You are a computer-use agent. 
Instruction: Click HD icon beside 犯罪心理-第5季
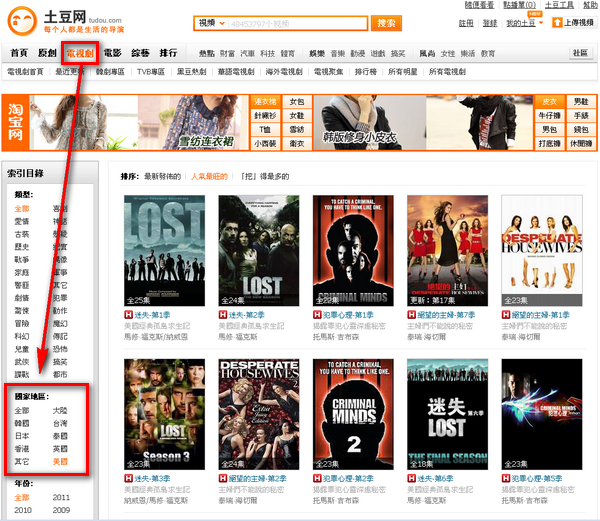point(506,479)
